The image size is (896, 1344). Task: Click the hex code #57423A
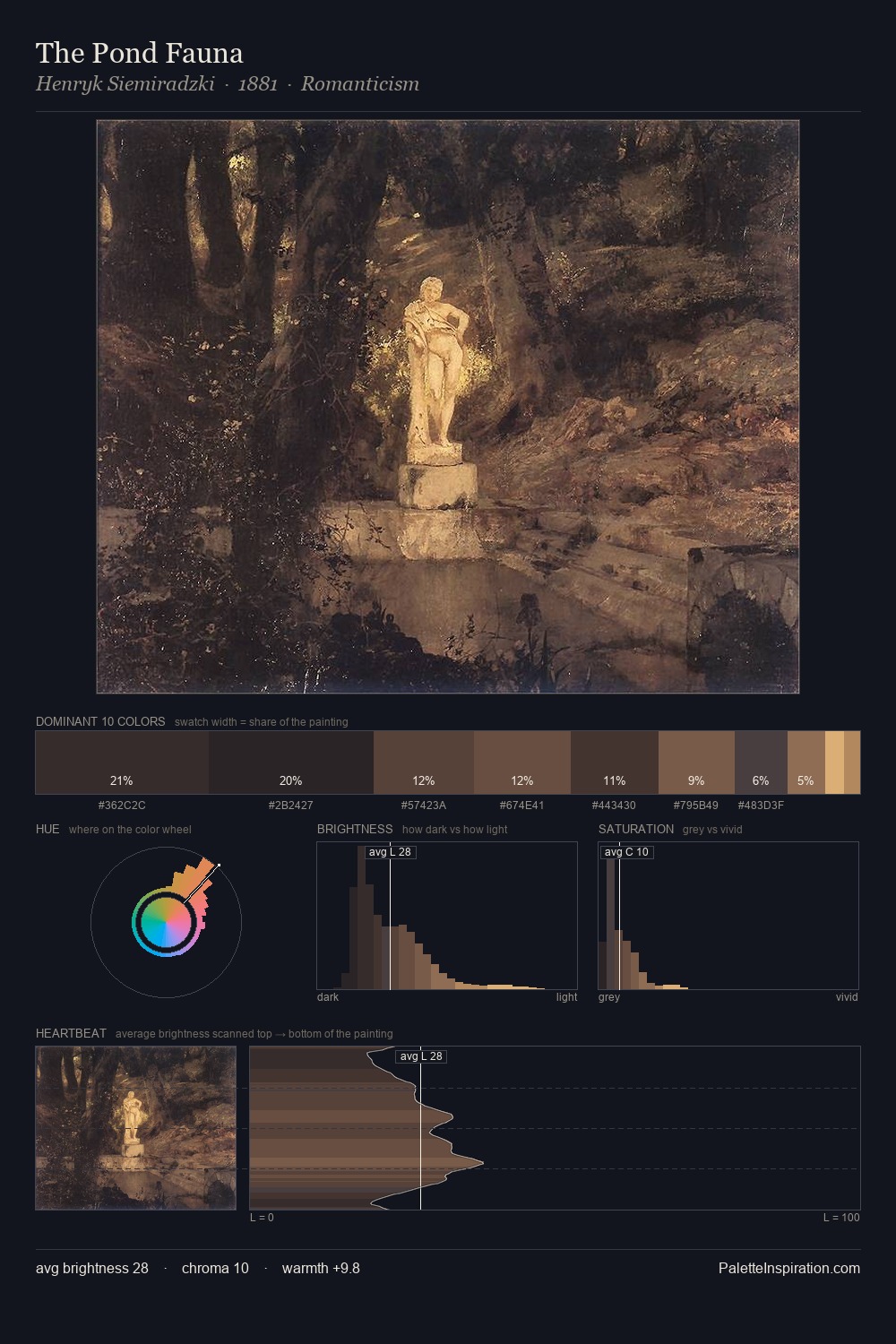point(424,806)
